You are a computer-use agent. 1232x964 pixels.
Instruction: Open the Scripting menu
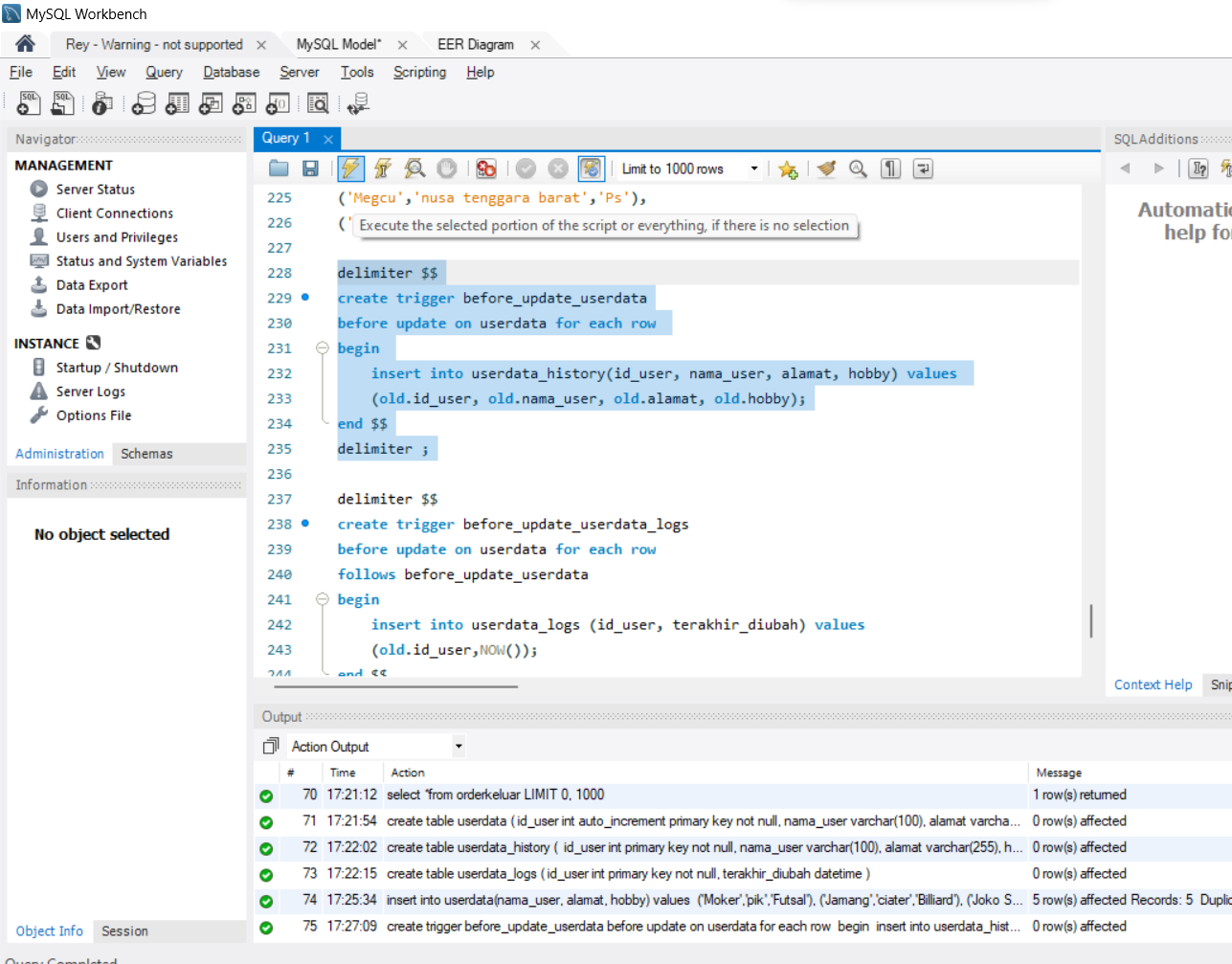419,72
